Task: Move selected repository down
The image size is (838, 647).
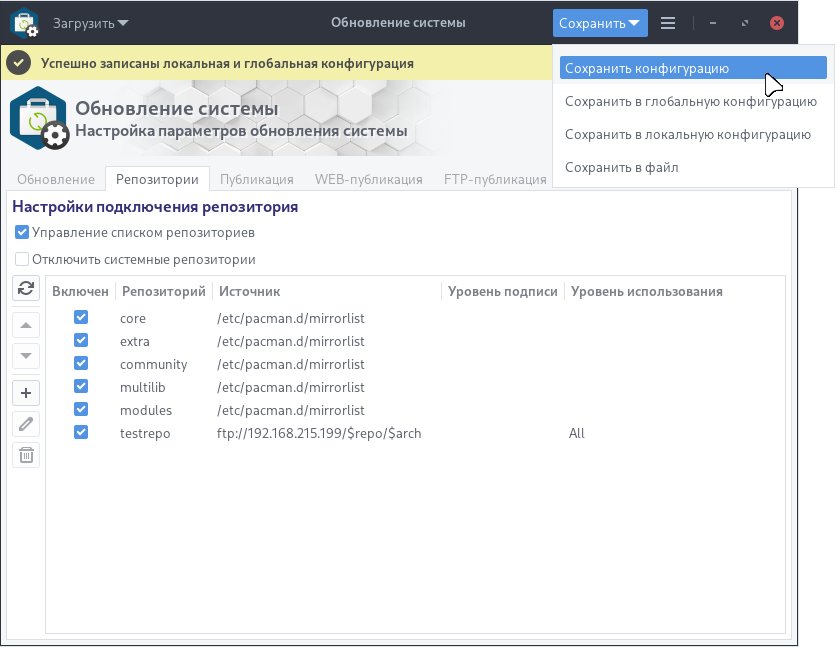Action: [x=25, y=355]
